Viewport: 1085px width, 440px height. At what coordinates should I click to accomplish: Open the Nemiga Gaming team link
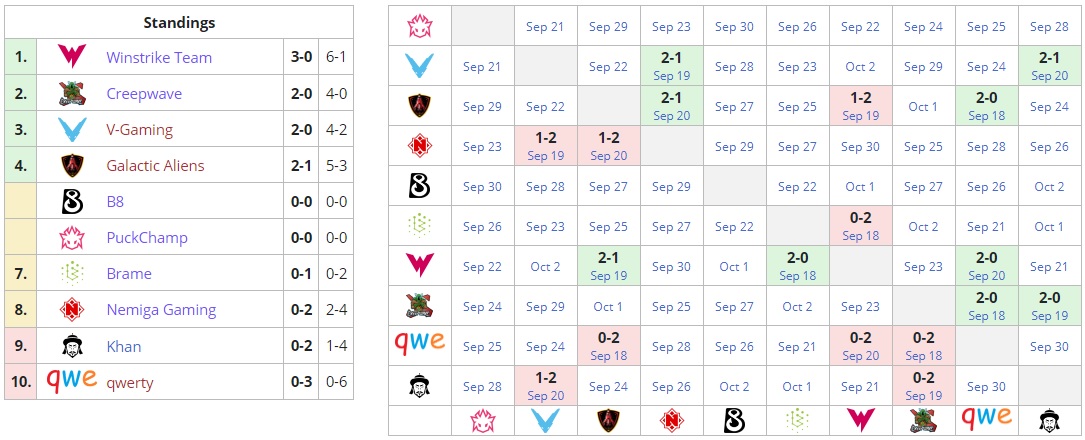click(161, 310)
